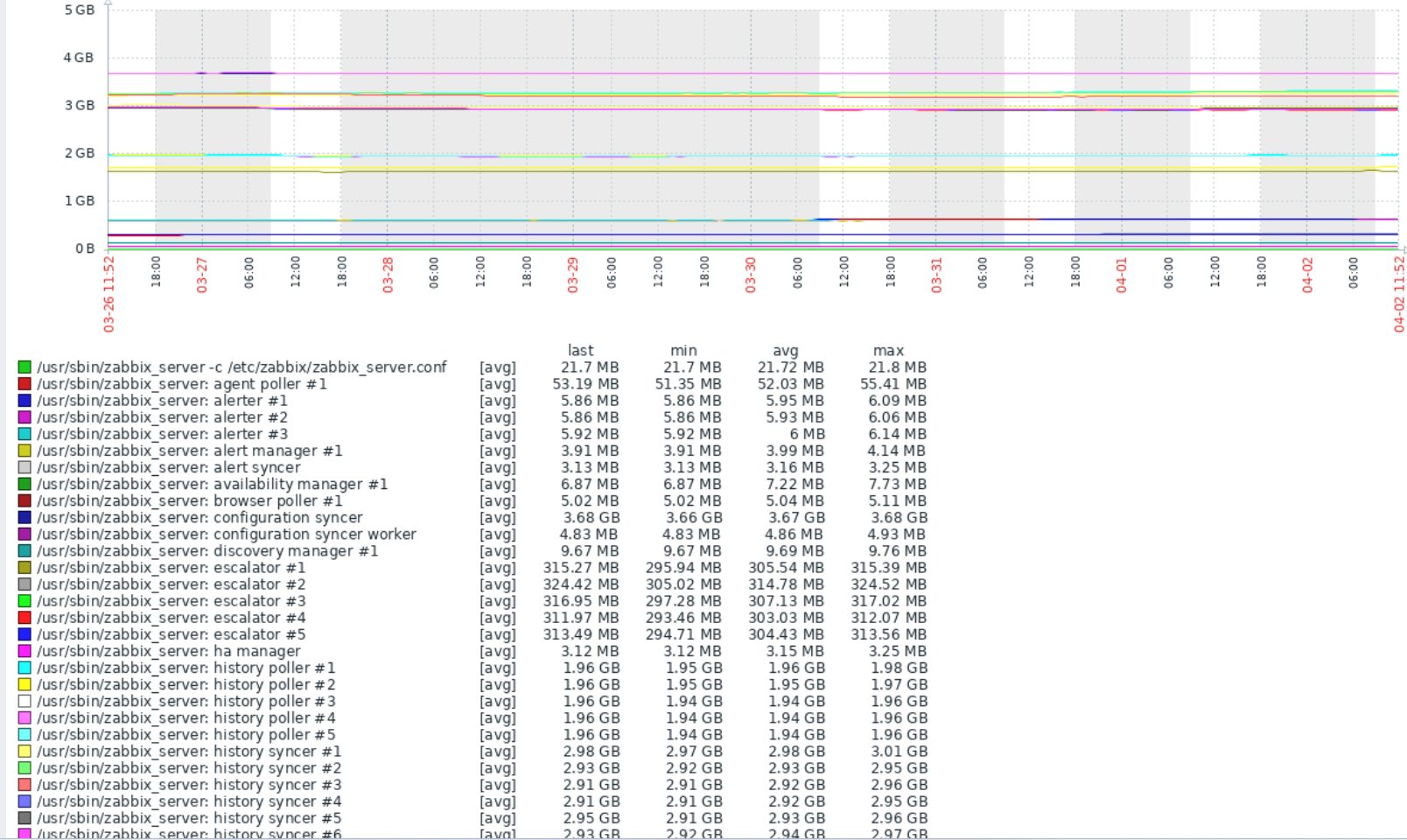Click the 03-27 date marker on time axis

click(202, 275)
